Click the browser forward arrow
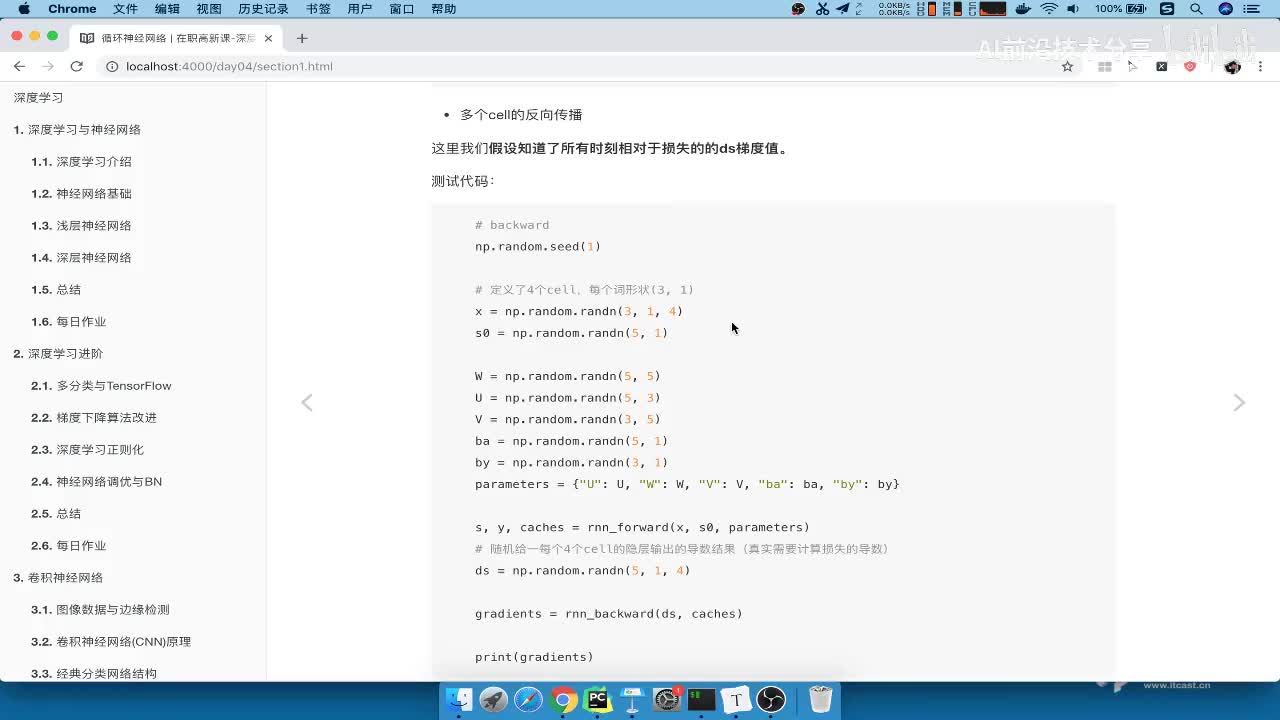Viewport: 1280px width, 720px height. pyautogui.click(x=47, y=66)
